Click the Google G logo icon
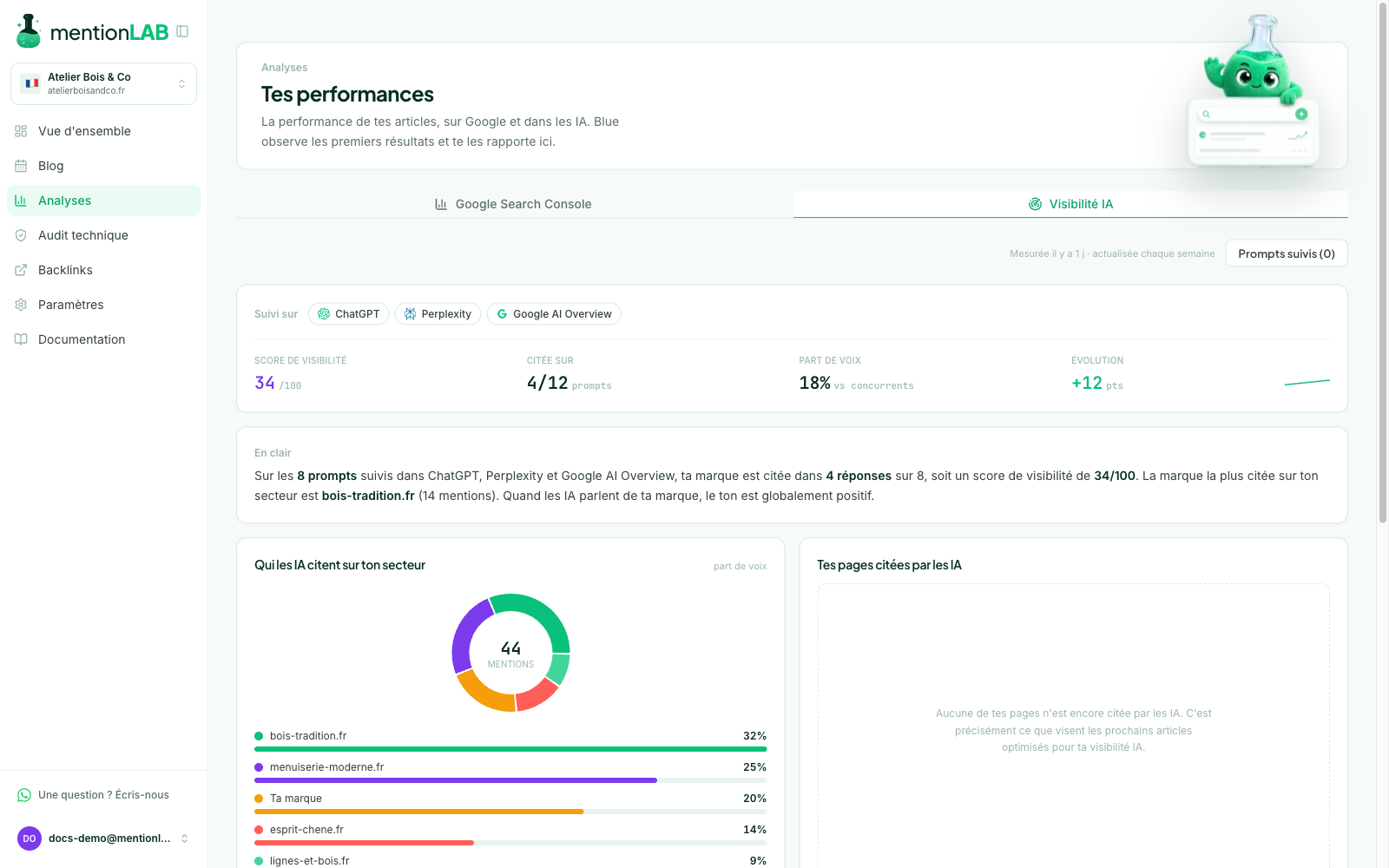The width and height of the screenshot is (1389, 868). [x=502, y=314]
